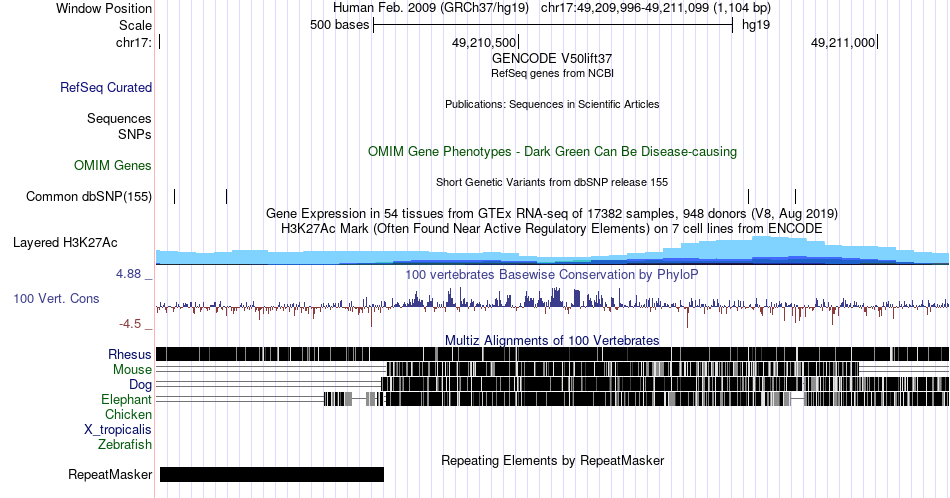Image resolution: width=950 pixels, height=498 pixels.
Task: Click the black RepeatMasker repeat block
Action: click(x=271, y=474)
